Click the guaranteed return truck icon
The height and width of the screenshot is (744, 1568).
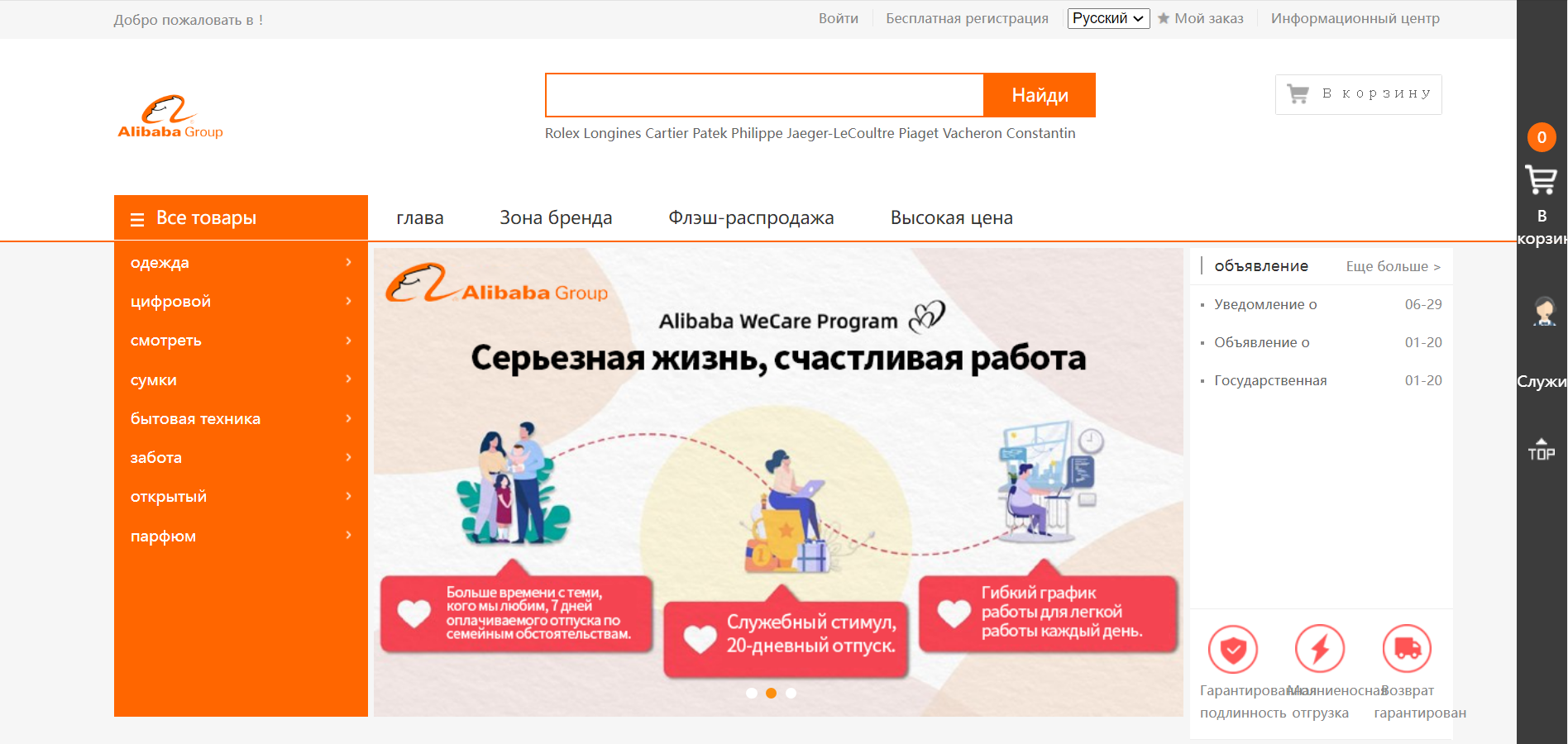click(1407, 650)
